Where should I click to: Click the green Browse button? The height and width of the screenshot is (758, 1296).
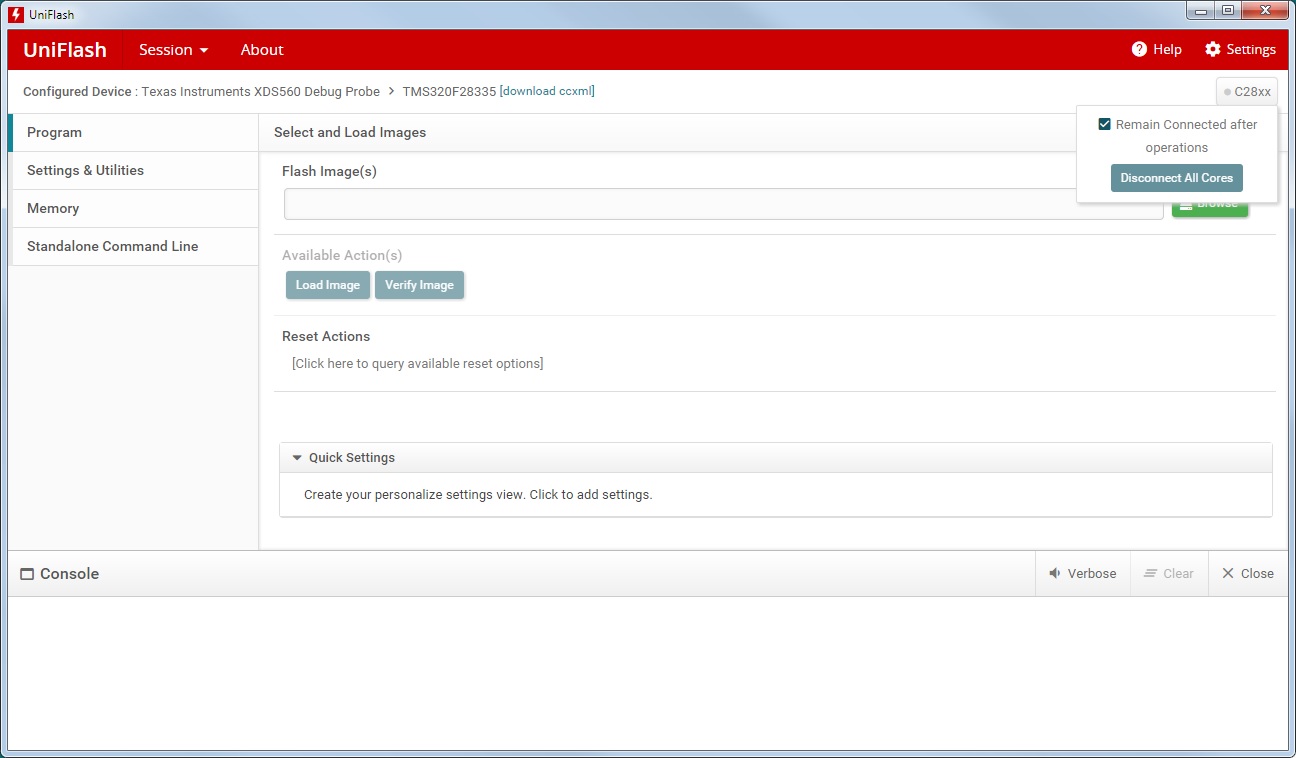[x=1210, y=207]
